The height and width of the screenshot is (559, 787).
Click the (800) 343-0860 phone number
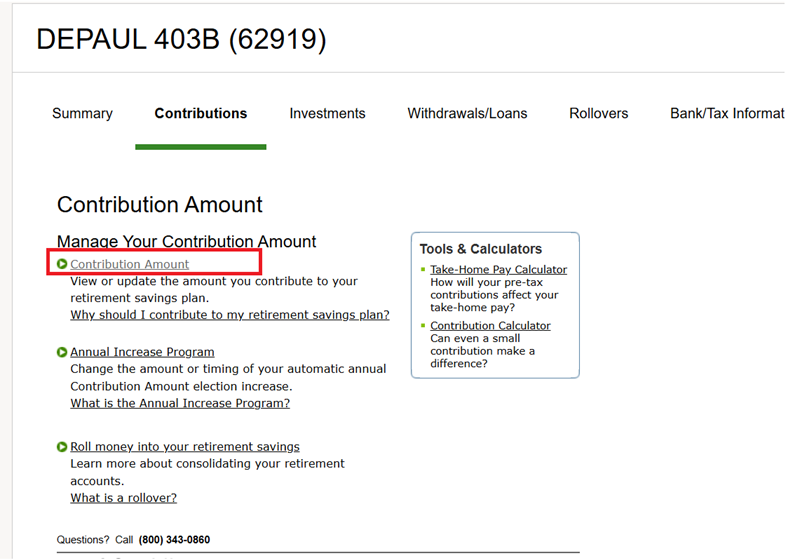[173, 540]
